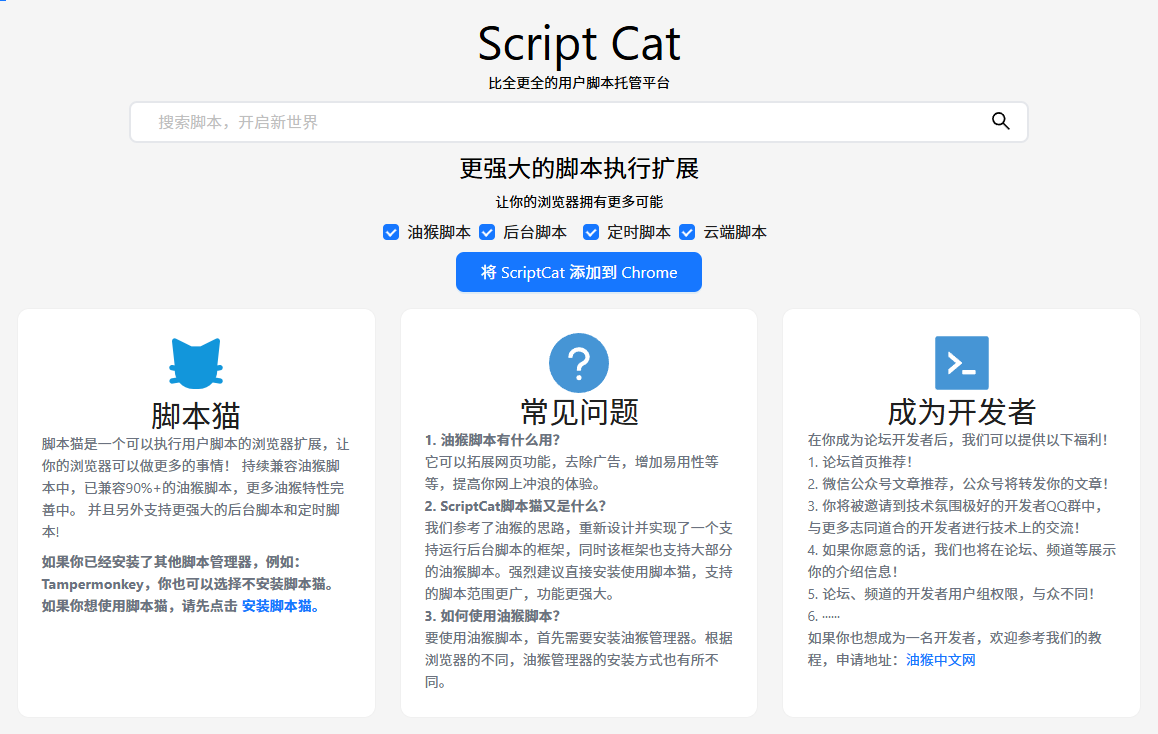
Task: Open the 安装脚本猫 link
Action: (281, 606)
